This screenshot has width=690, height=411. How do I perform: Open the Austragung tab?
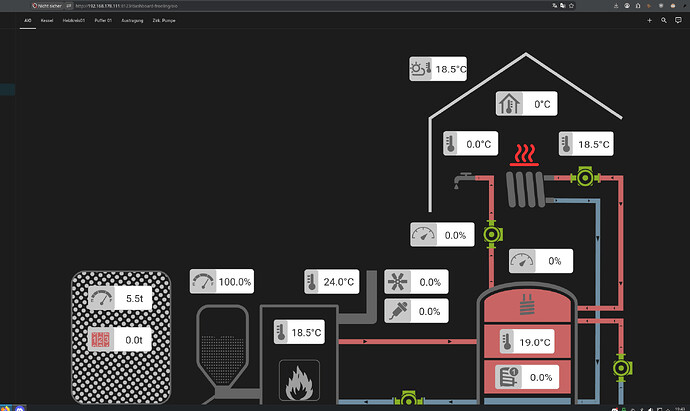tap(132, 21)
